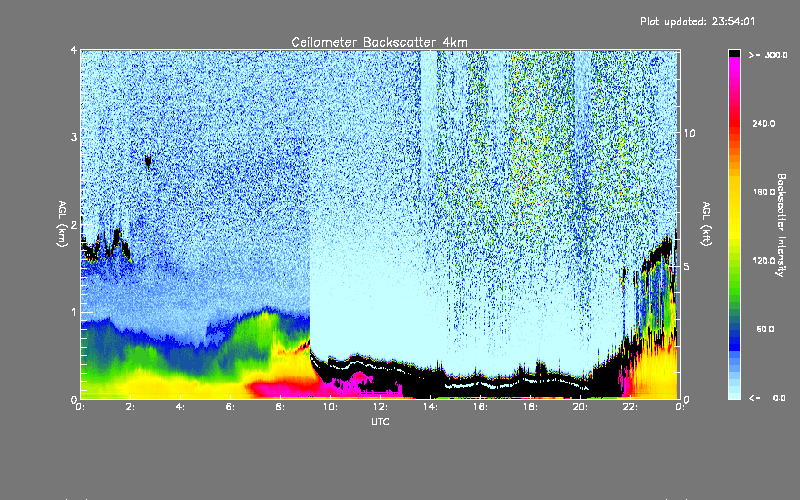Pick the magenta band of the colorbar
800x500 pixels.
click(x=734, y=66)
